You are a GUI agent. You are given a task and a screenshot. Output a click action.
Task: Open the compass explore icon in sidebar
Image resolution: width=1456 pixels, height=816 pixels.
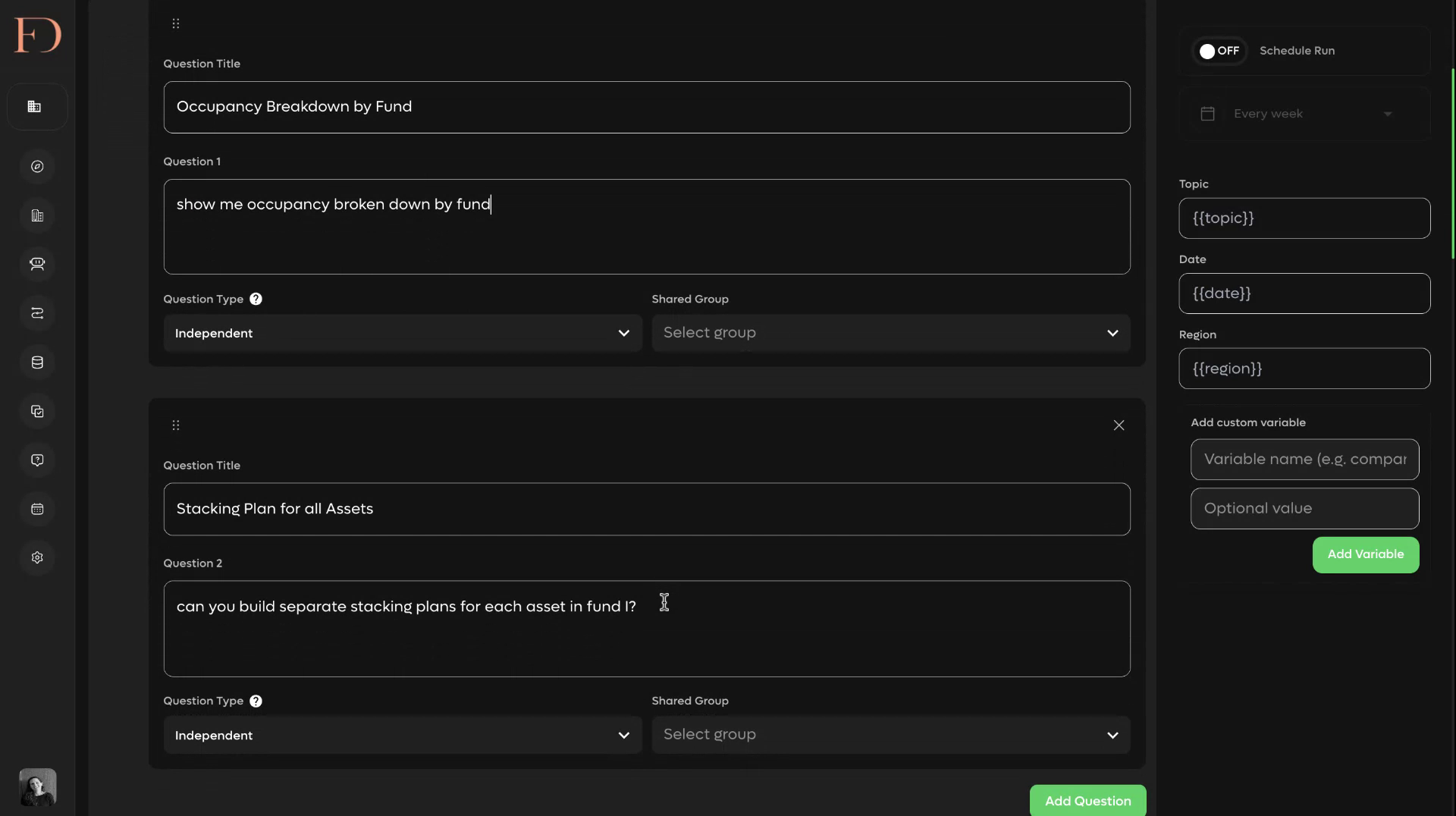tap(37, 167)
